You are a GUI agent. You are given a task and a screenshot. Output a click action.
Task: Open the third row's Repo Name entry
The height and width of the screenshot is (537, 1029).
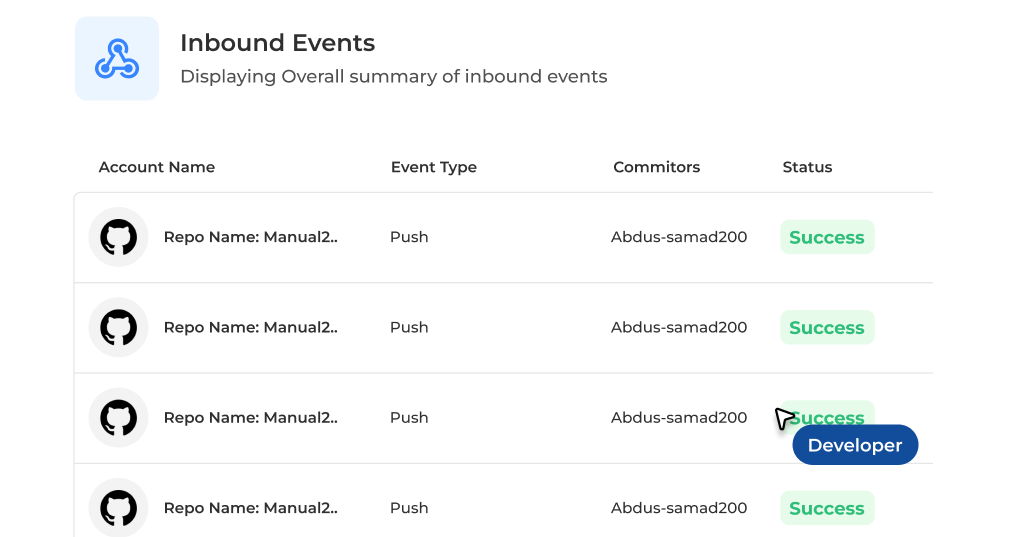251,418
